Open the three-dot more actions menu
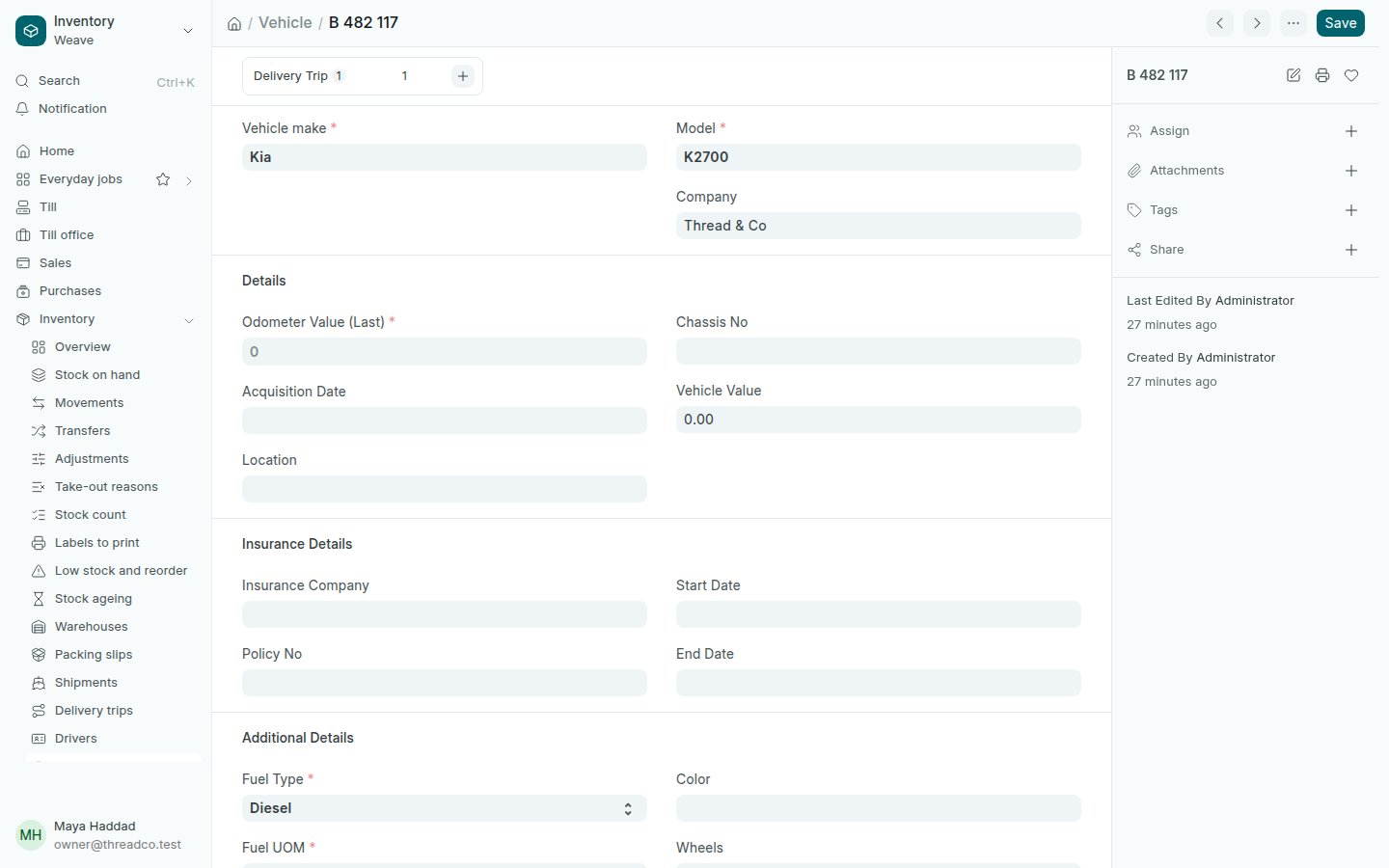This screenshot has height=868, width=1389. [1294, 23]
